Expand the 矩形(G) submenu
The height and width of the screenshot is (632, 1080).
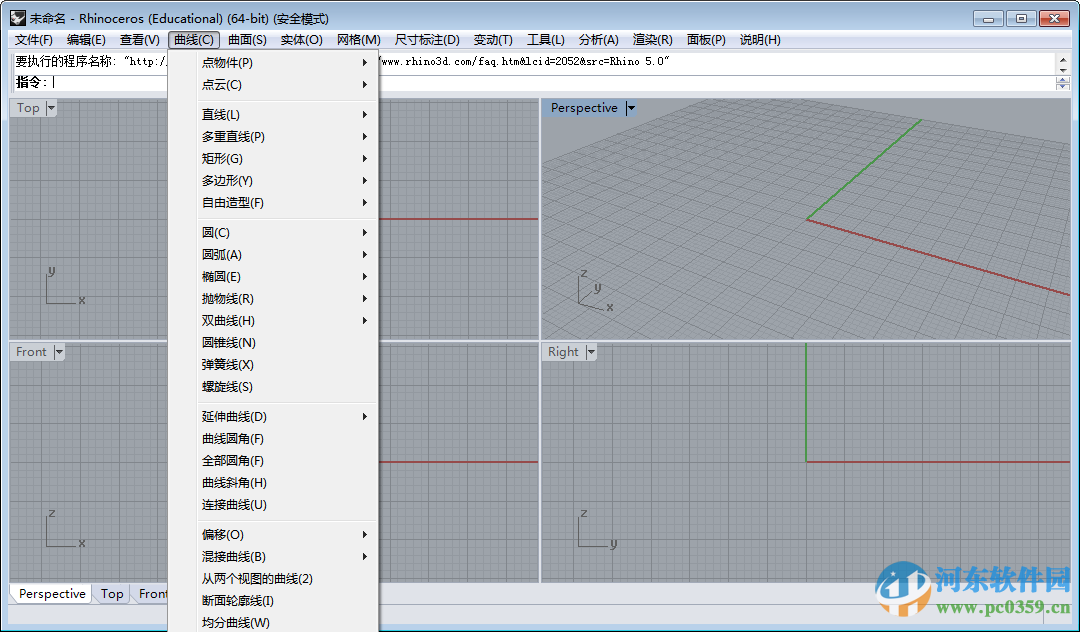click(x=273, y=159)
